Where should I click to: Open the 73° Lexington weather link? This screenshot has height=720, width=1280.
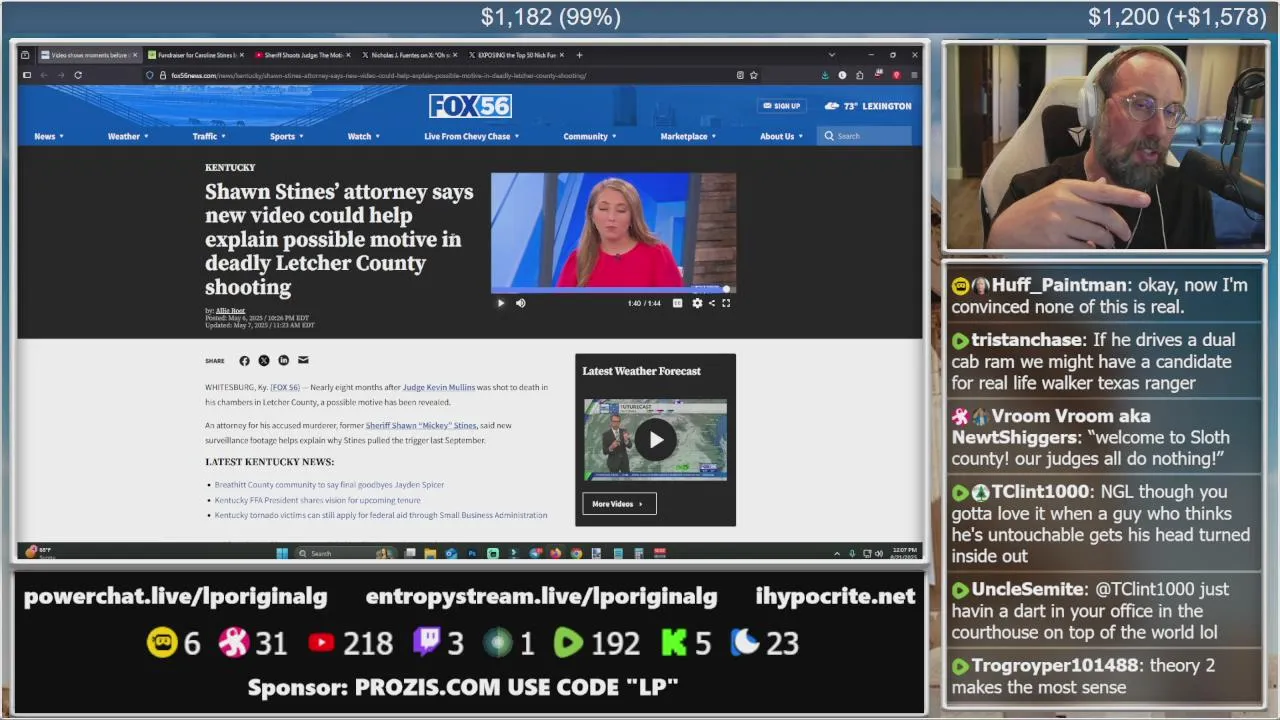pos(868,106)
